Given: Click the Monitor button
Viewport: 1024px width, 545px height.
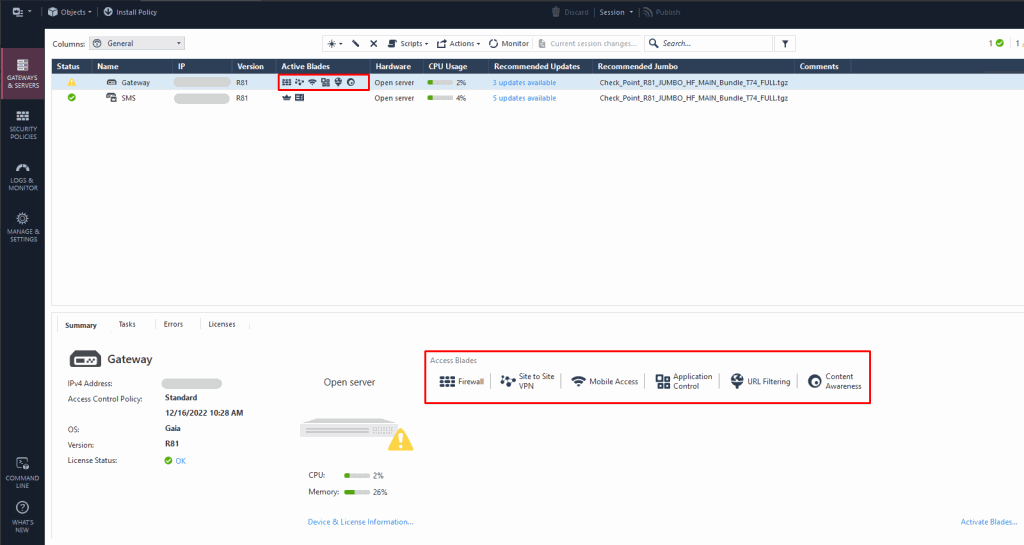Looking at the screenshot, I should [x=509, y=44].
